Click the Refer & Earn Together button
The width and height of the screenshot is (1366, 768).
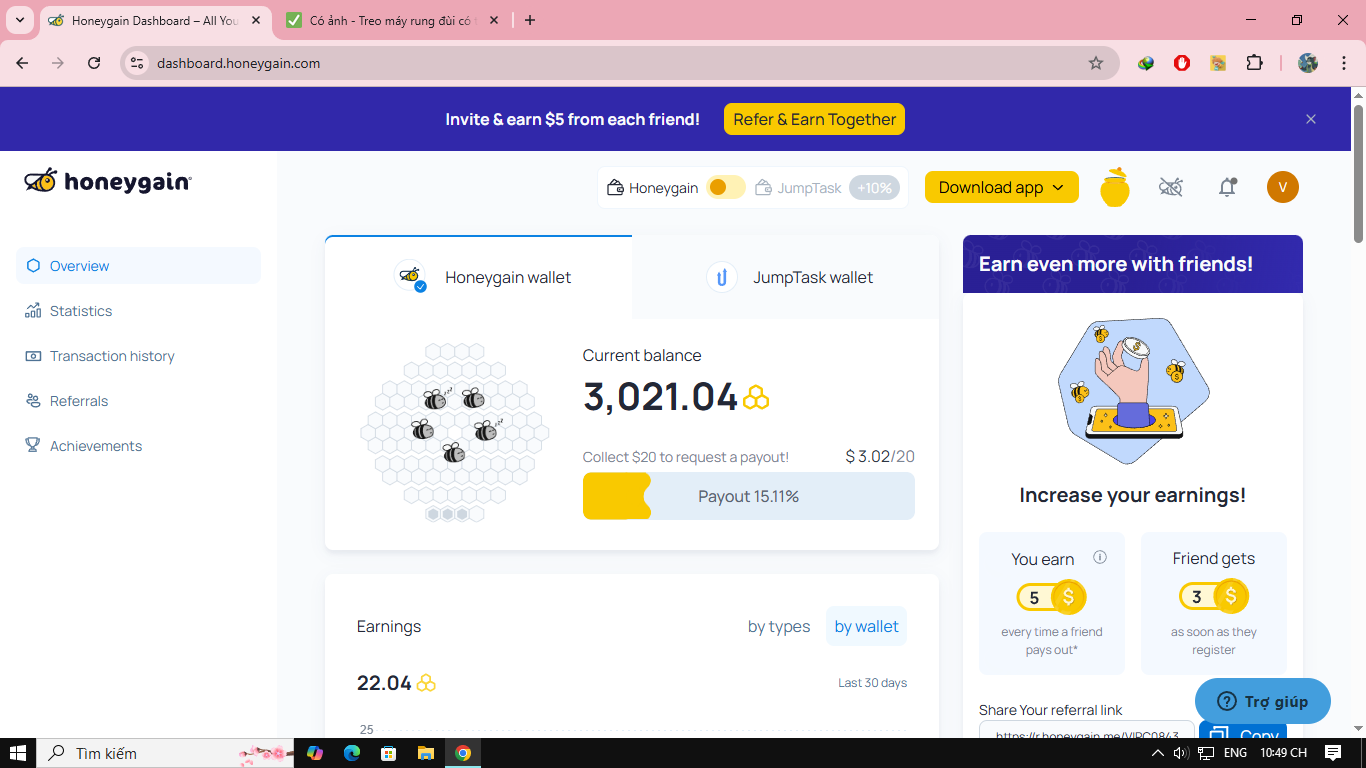coord(814,119)
